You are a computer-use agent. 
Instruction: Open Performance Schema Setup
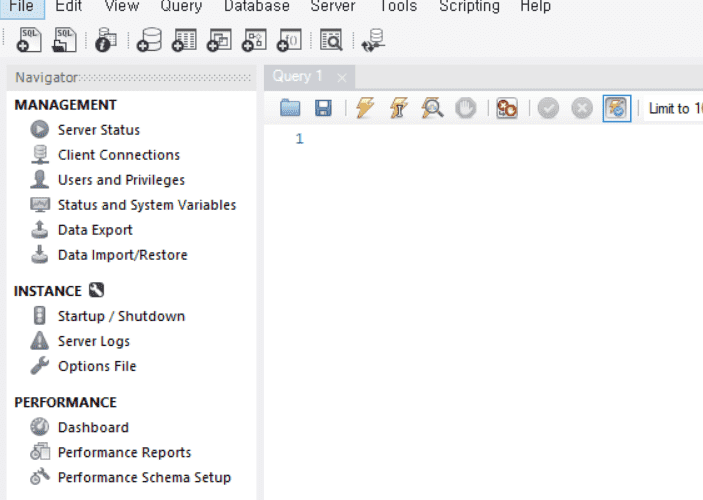(x=144, y=478)
